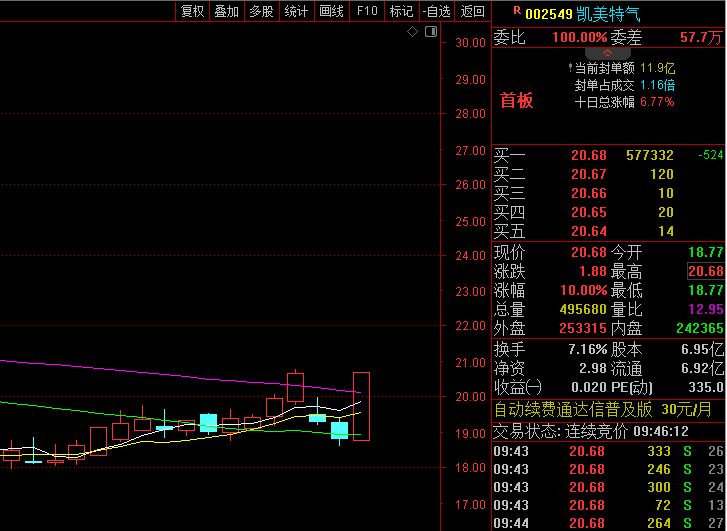The width and height of the screenshot is (727, 531).
Task: Click the boxed 最高 value 20.68
Action: coord(706,271)
